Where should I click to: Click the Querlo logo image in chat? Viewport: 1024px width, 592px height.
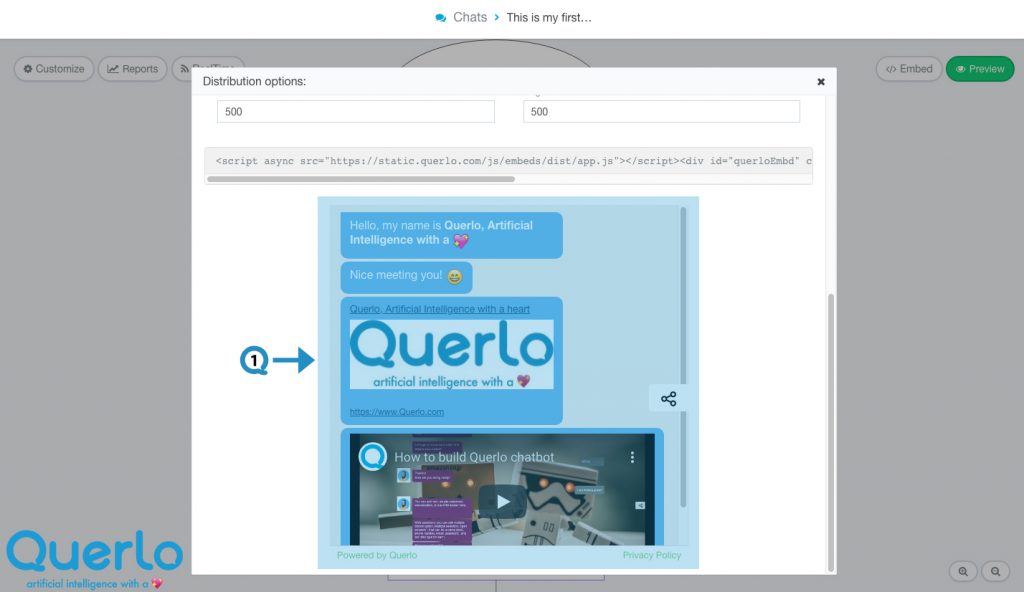[451, 354]
